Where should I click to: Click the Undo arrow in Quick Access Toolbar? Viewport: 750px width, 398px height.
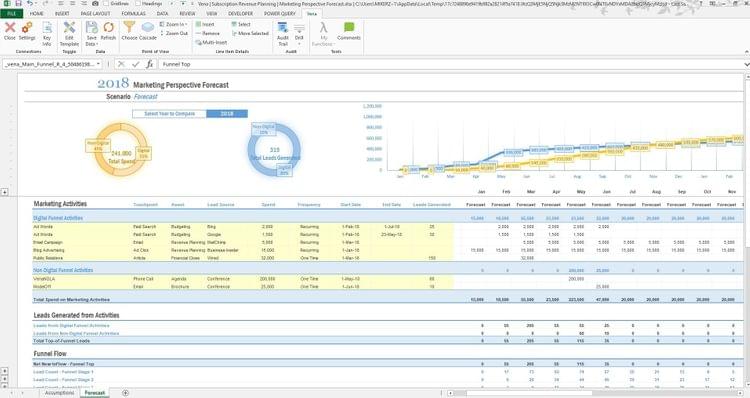tap(30, 3)
